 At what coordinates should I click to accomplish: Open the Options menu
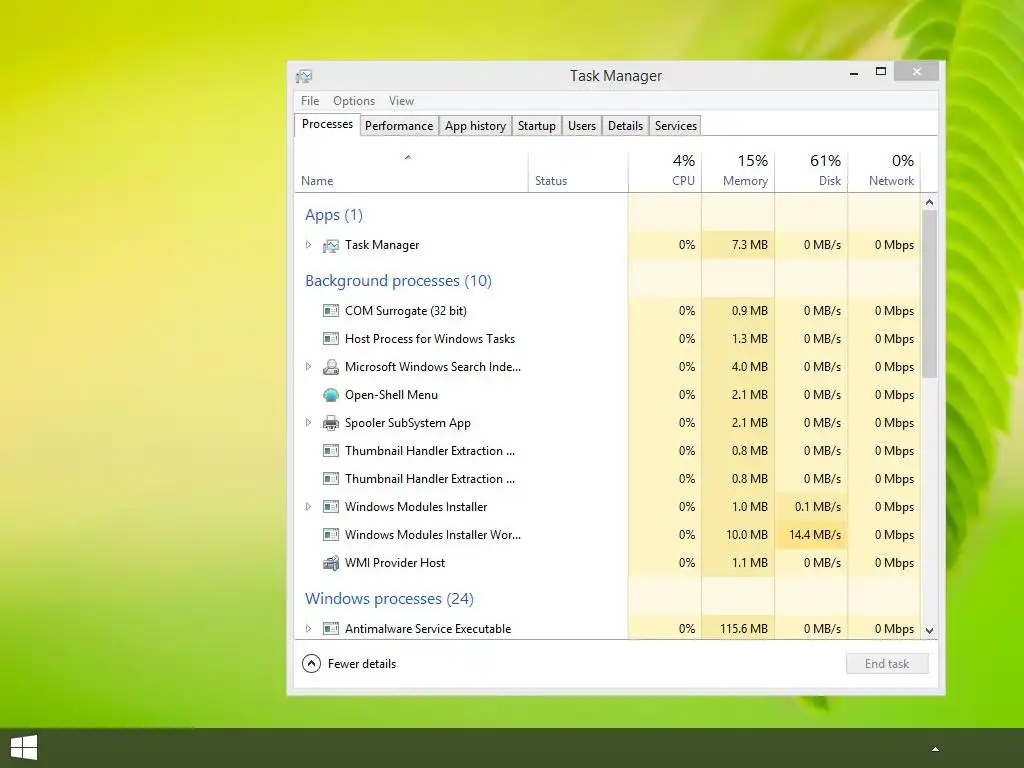[x=354, y=101]
